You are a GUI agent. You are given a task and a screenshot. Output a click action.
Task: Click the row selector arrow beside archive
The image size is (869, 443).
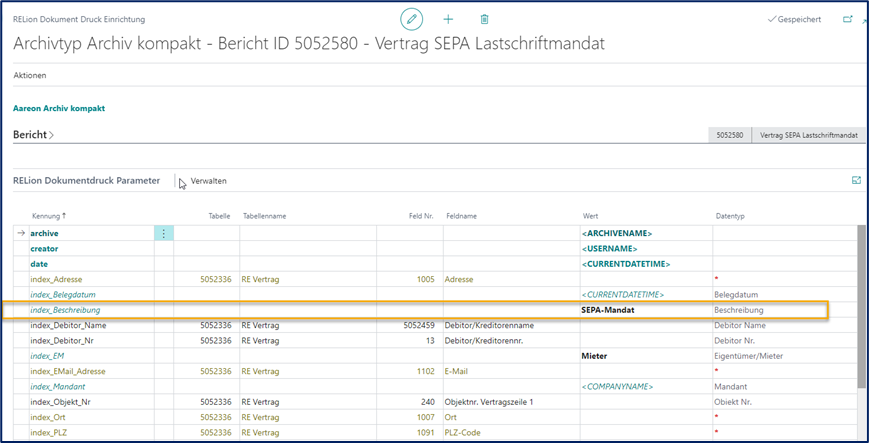click(21, 233)
